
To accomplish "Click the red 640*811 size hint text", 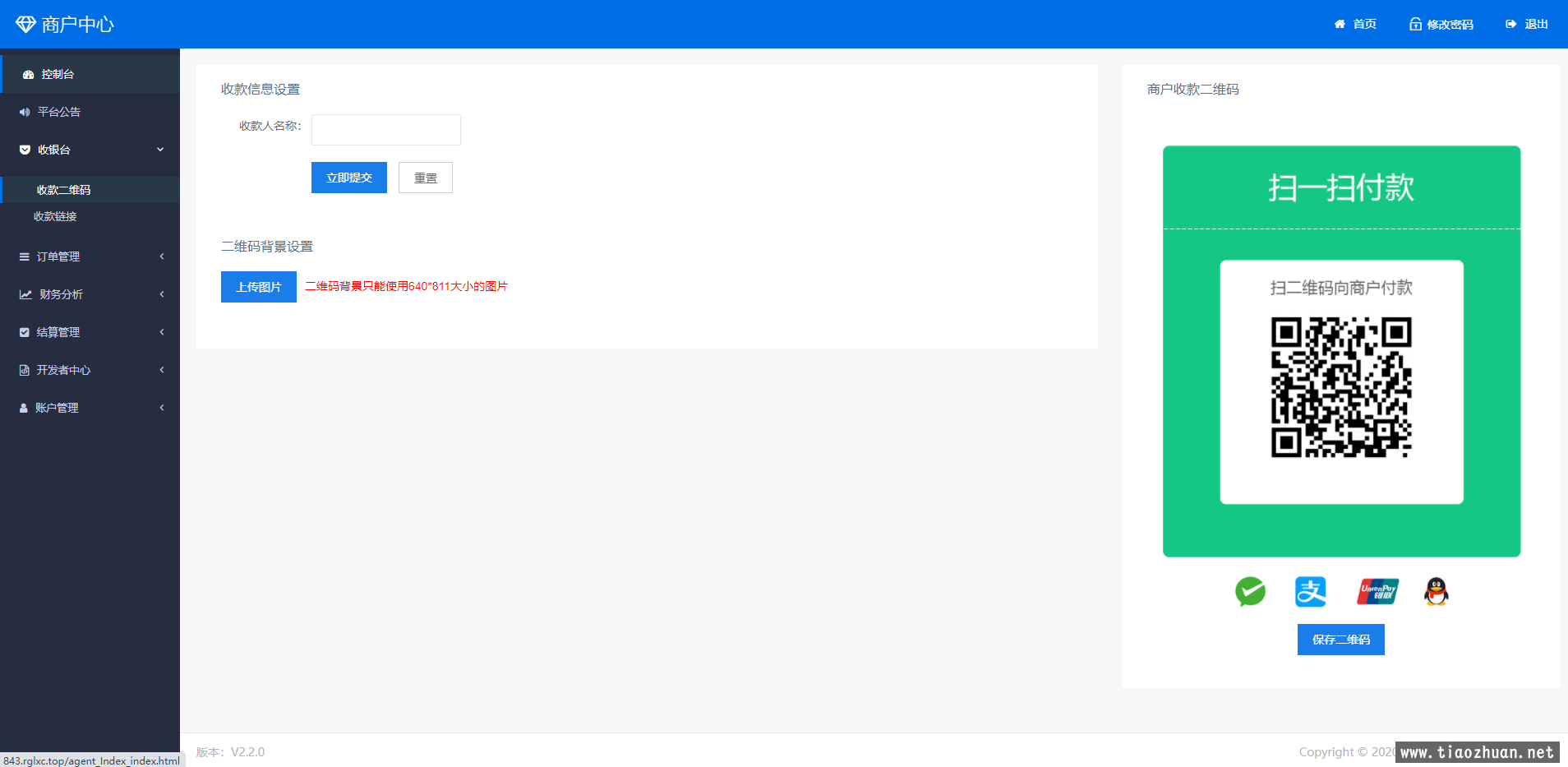I will (x=406, y=286).
